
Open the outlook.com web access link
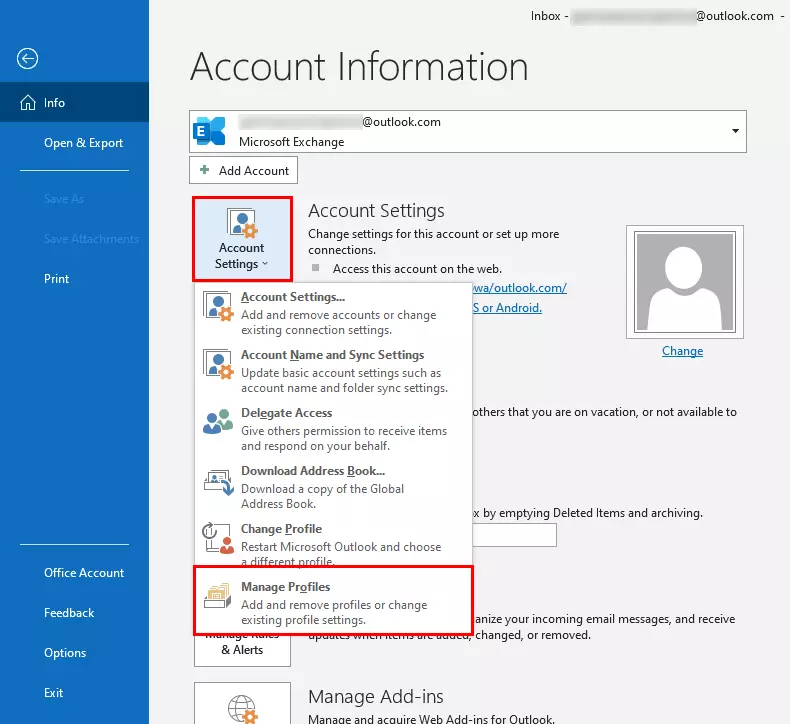pyautogui.click(x=519, y=288)
